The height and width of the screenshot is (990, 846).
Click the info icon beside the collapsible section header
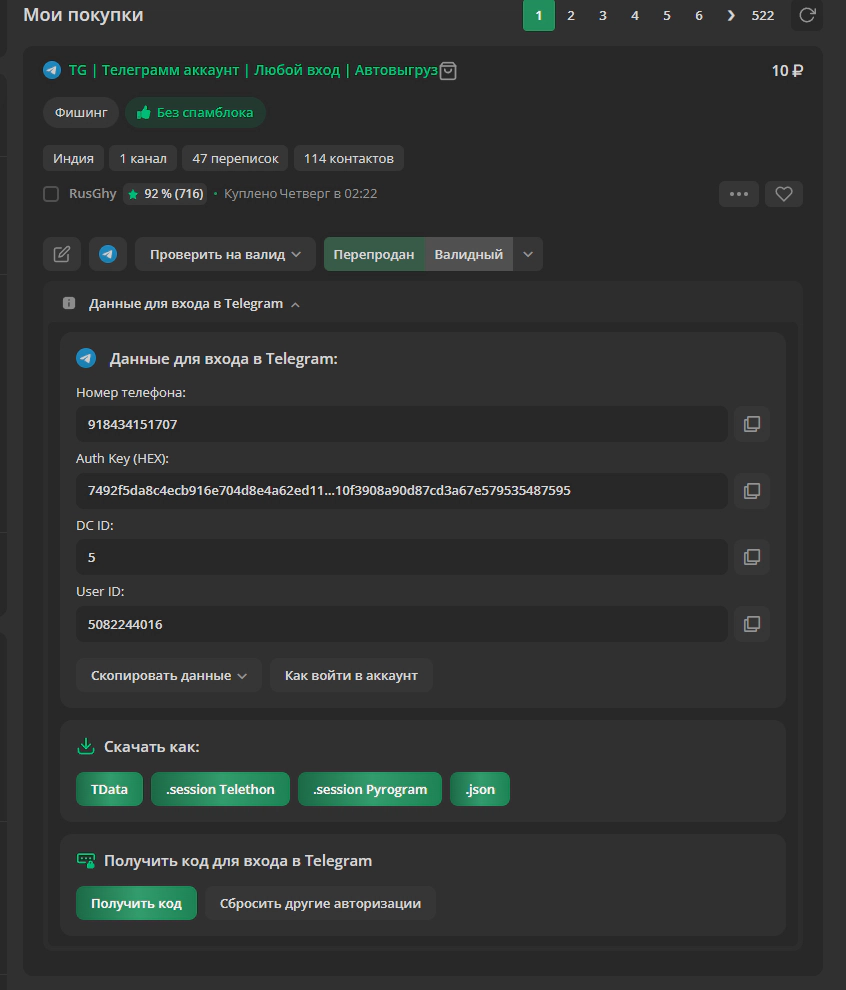69,304
